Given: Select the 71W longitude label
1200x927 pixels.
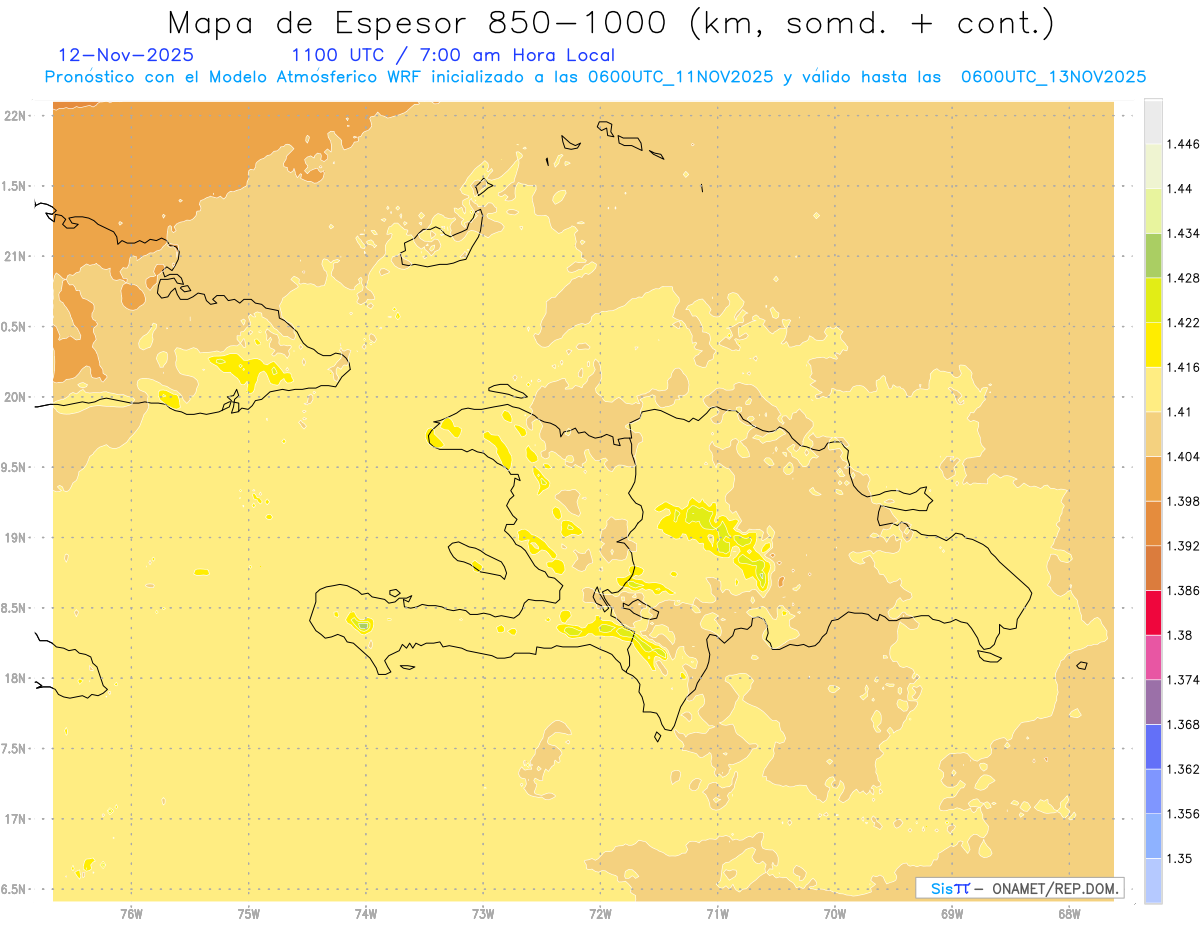Looking at the screenshot, I should click(717, 914).
